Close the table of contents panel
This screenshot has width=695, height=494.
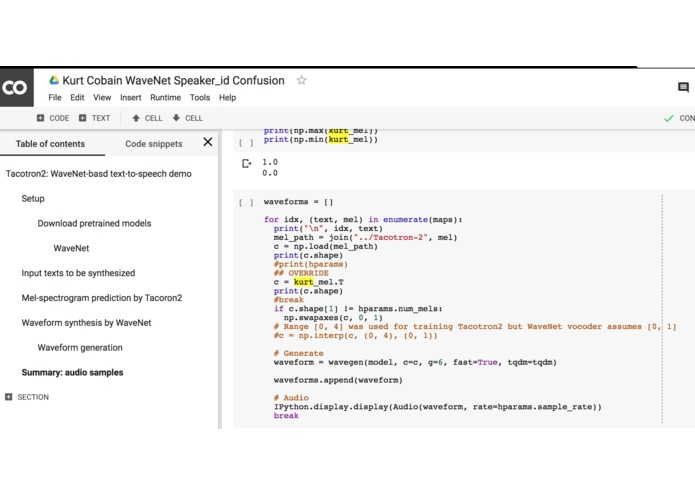pos(207,142)
